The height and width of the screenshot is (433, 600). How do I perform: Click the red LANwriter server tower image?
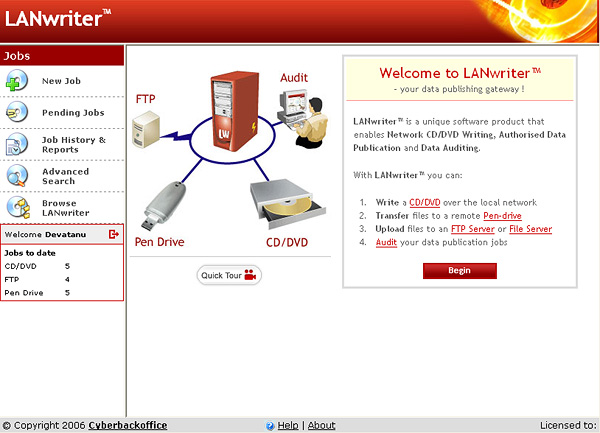click(234, 111)
